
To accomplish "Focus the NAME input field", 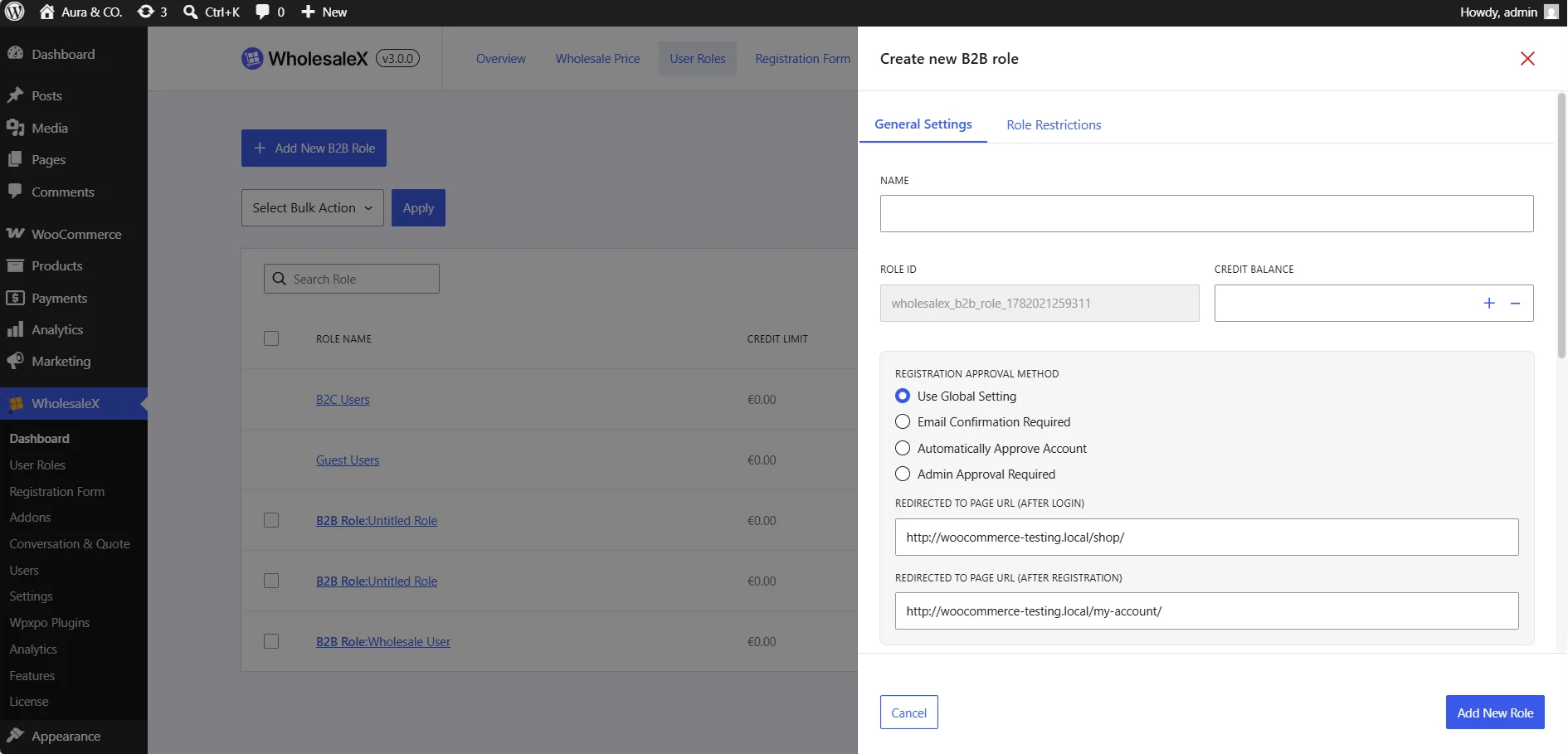I will click(1206, 213).
